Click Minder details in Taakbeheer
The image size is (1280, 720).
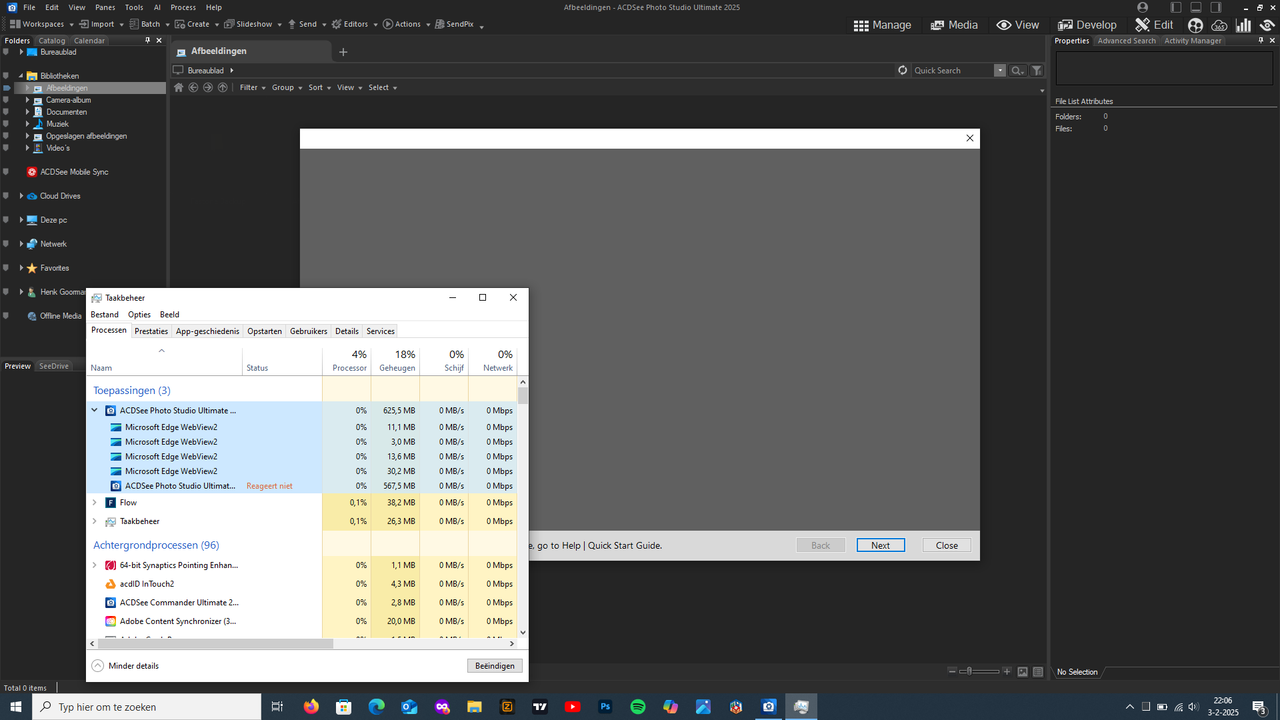pos(125,665)
